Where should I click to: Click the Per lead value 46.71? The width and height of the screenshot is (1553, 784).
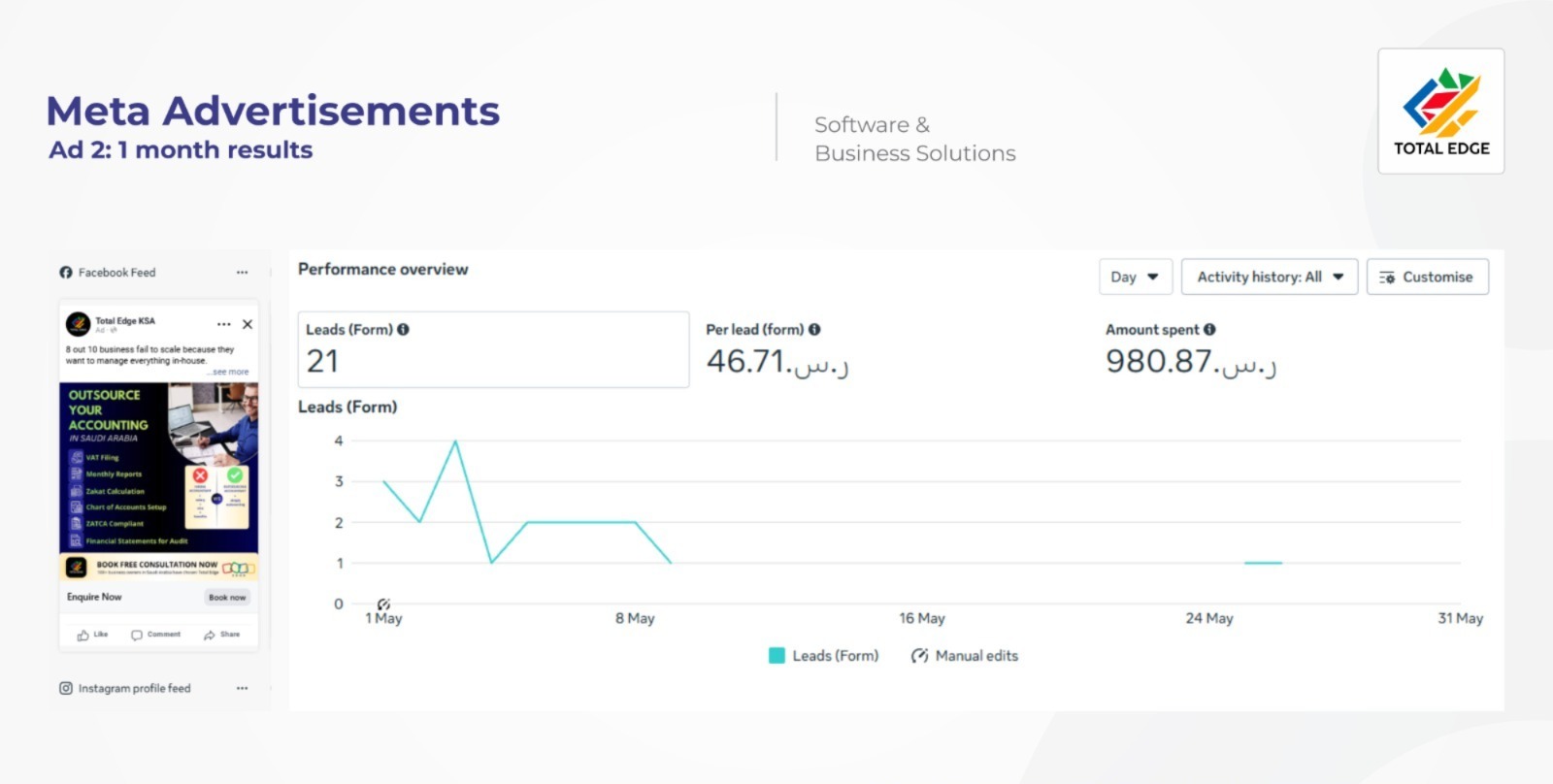(777, 362)
